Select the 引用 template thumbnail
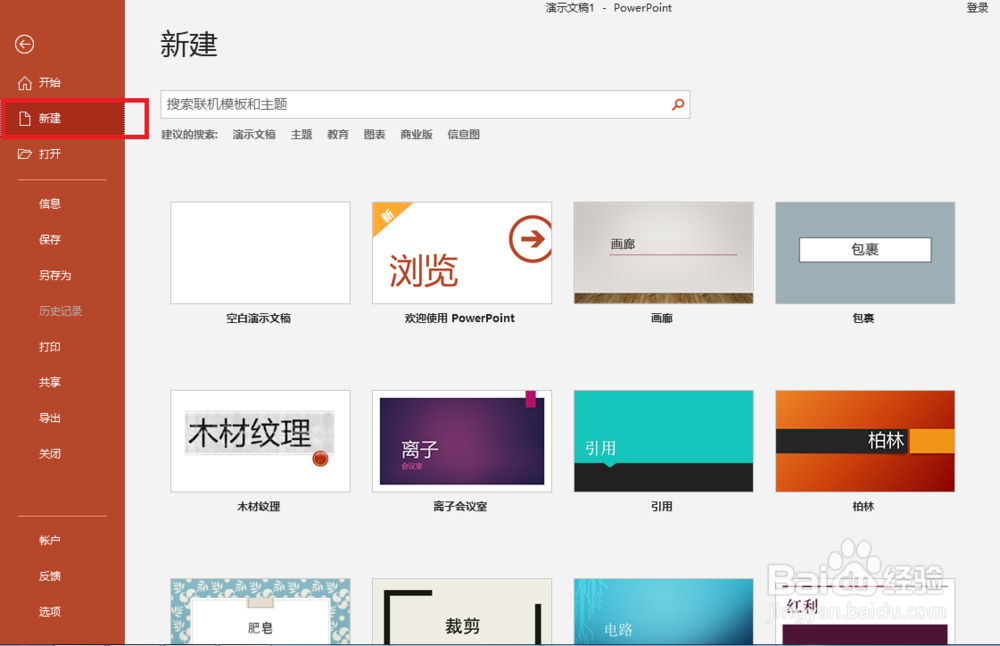This screenshot has height=646, width=1000. 663,441
